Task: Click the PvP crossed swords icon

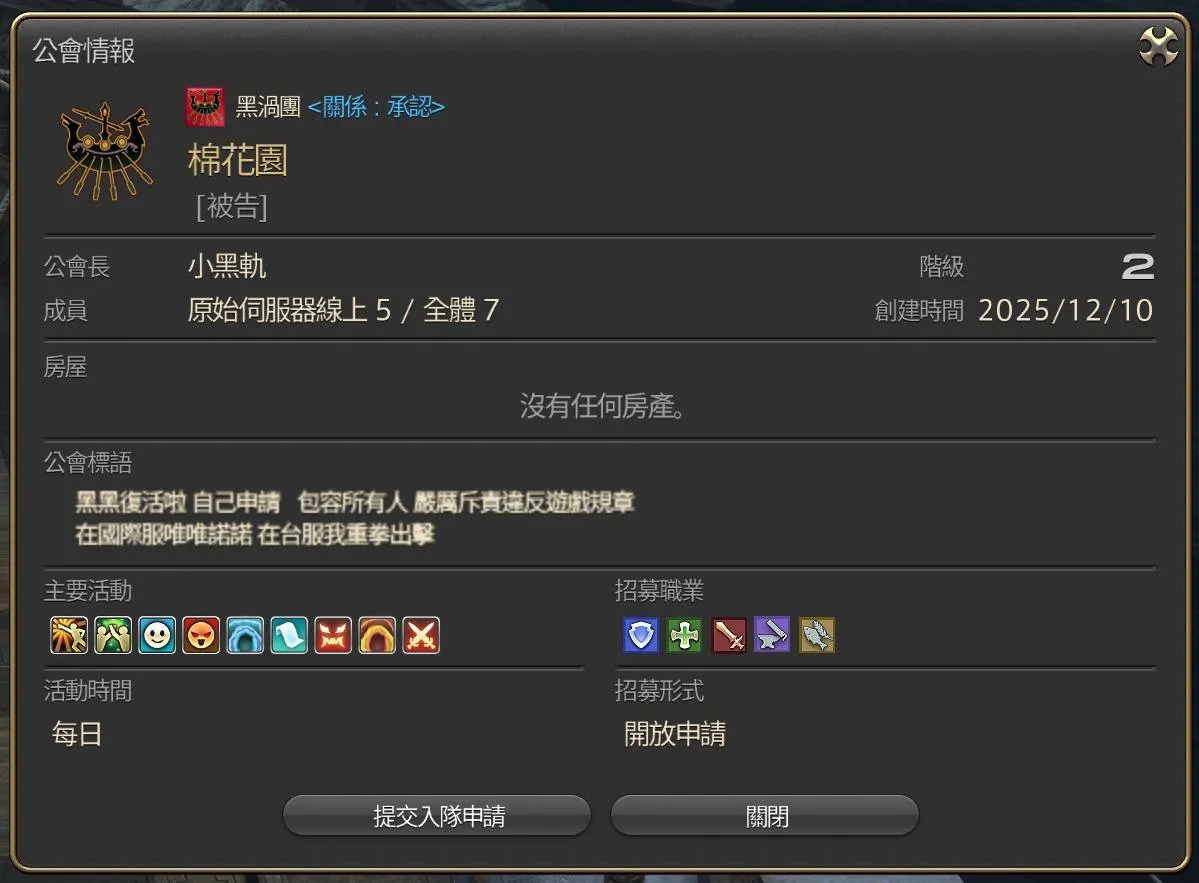Action: (421, 635)
